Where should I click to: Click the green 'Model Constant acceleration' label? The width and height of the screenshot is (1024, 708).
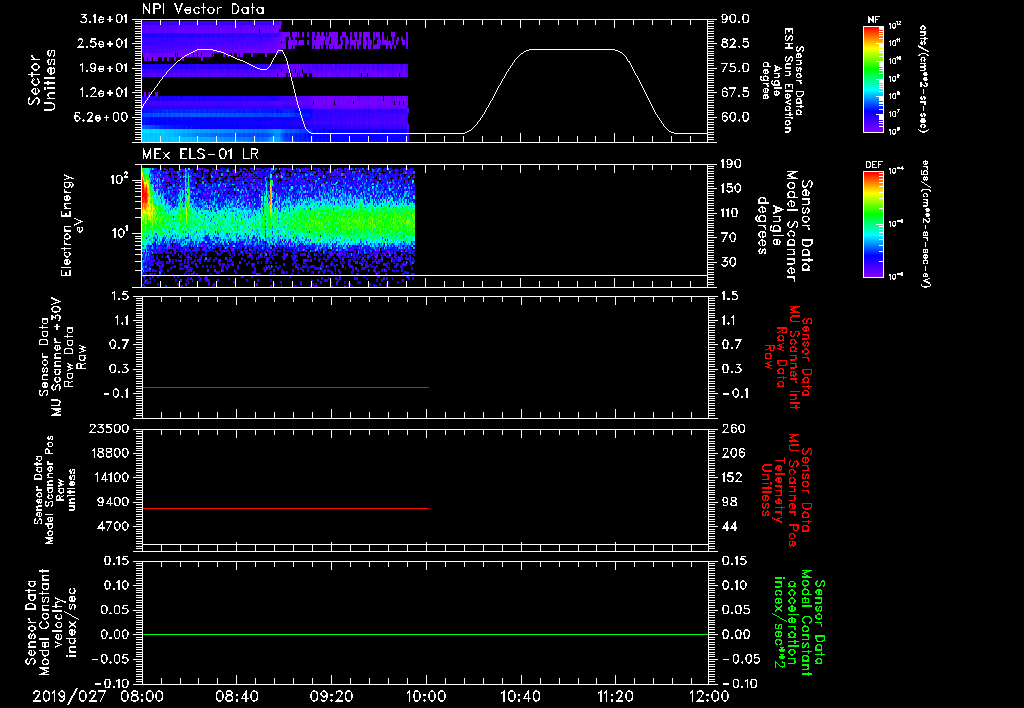click(x=799, y=624)
